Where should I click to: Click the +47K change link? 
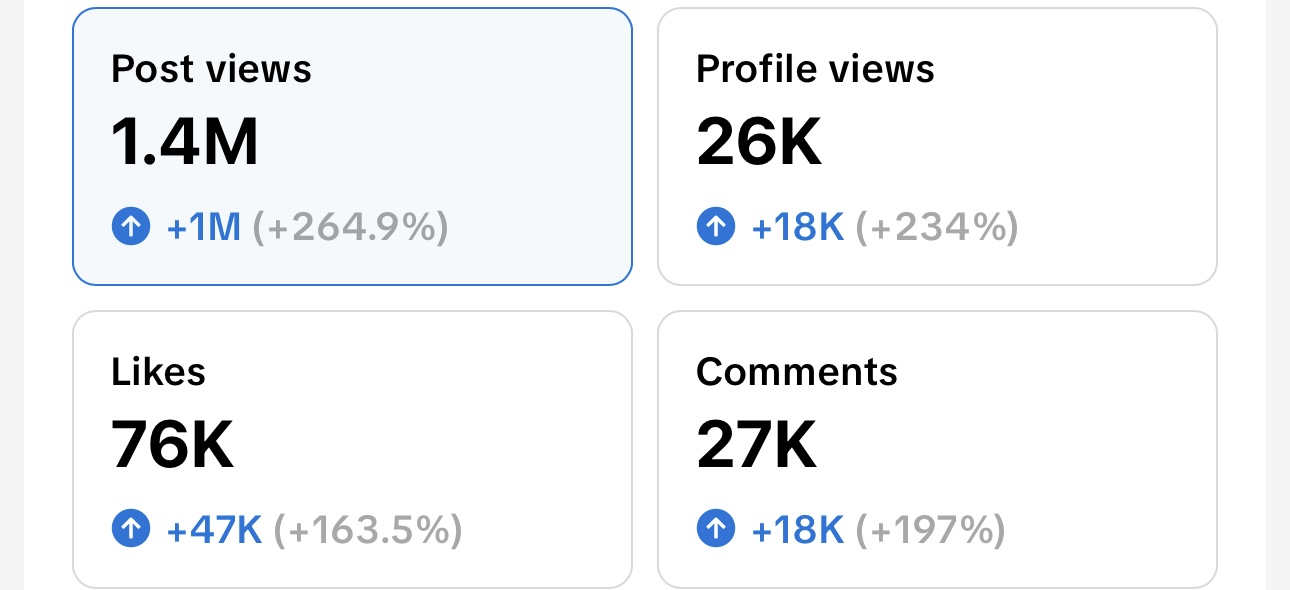214,530
